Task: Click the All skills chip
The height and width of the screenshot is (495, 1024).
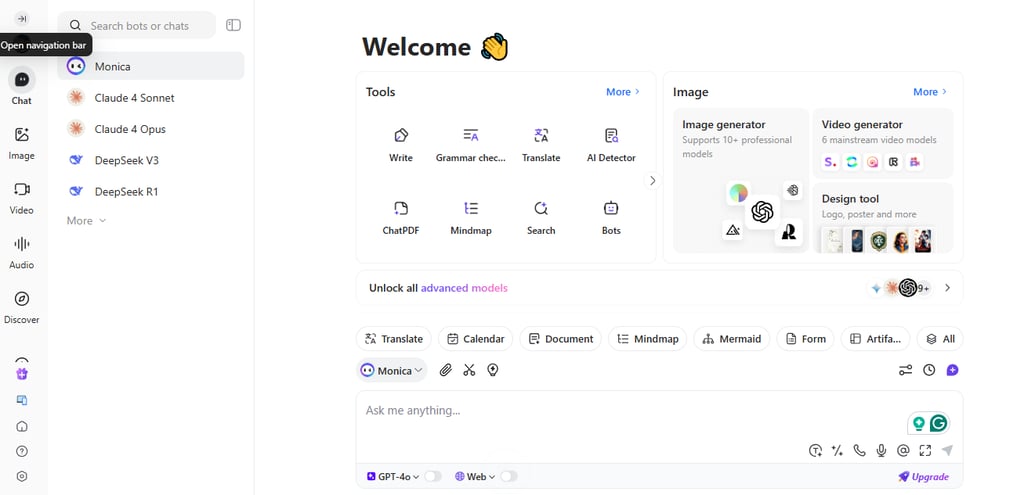Action: tap(940, 339)
